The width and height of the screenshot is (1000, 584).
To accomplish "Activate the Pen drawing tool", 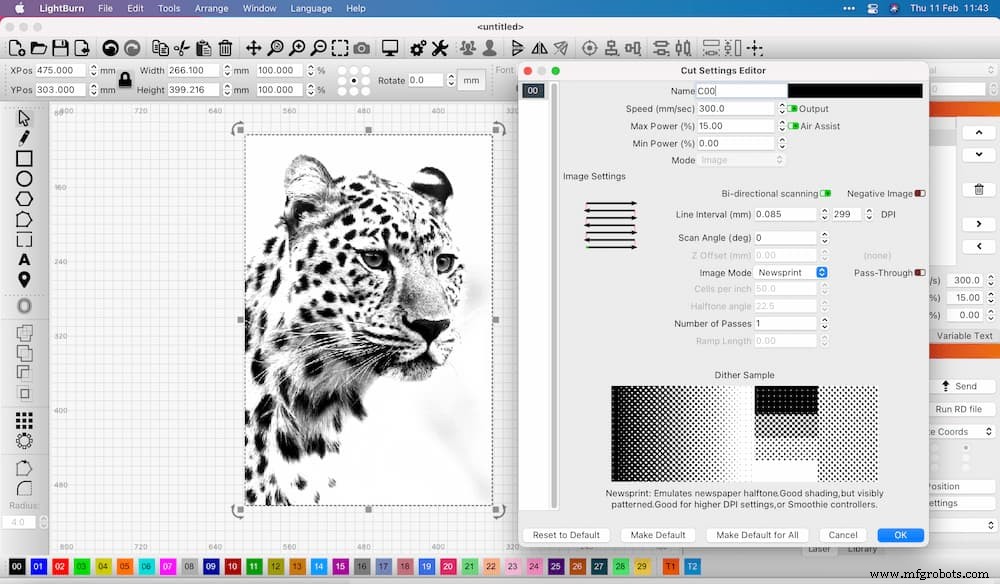I will tap(22, 137).
